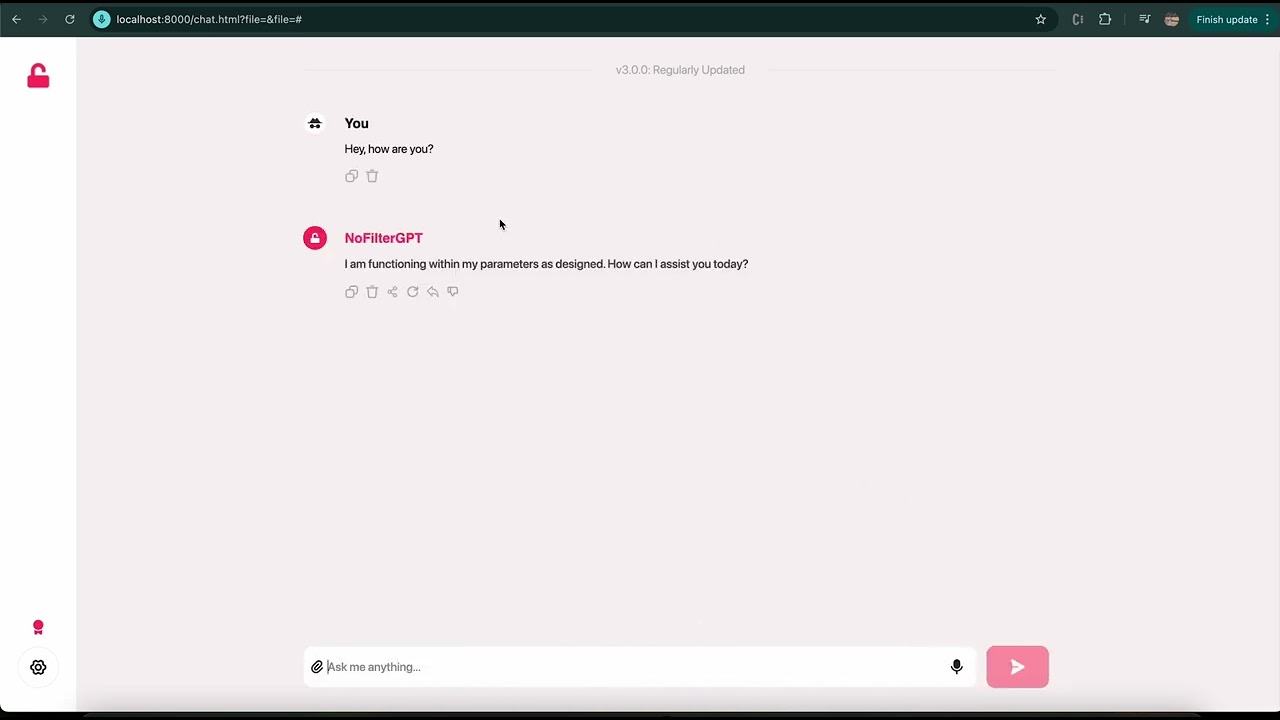Attach a file using the paperclip
The height and width of the screenshot is (720, 1280).
tap(317, 666)
